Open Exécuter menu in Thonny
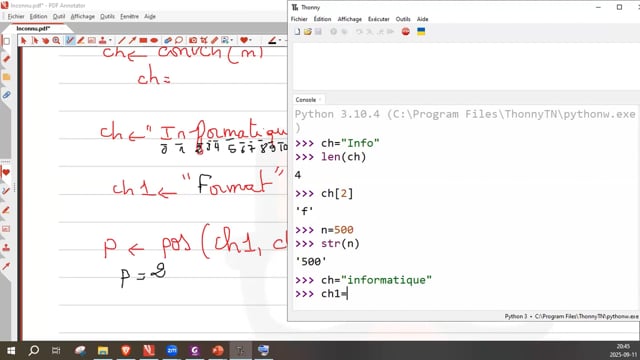Viewport: 640px width, 360px height. 378,19
